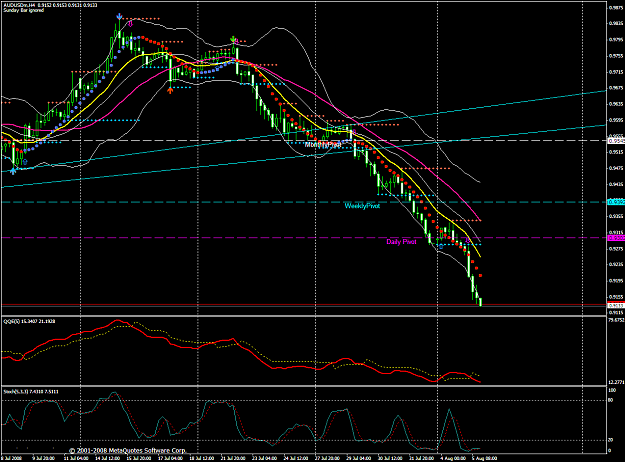The image size is (625, 462).
Task: Click the magenta daily pivot price tag
Action: click(x=616, y=238)
